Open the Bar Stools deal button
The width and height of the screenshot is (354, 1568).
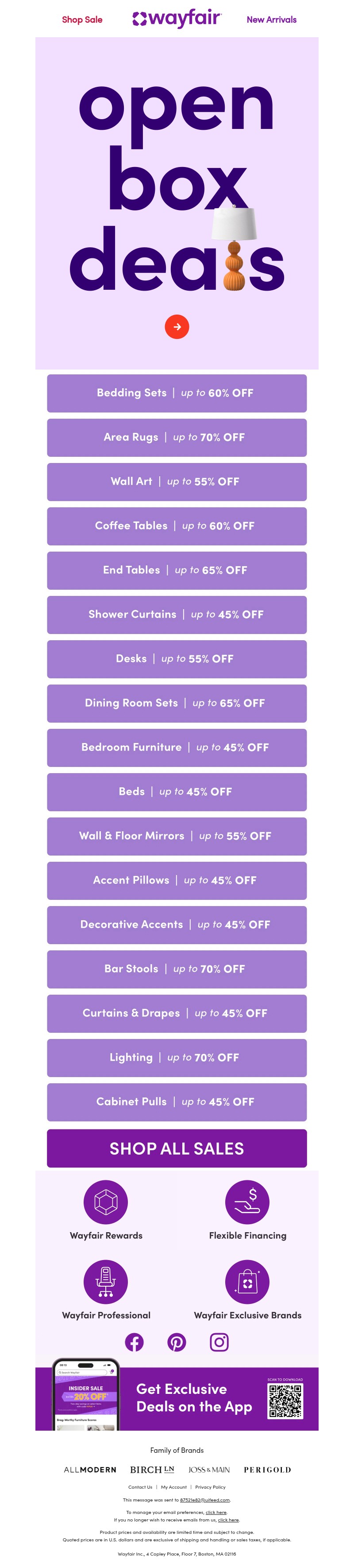(177, 969)
